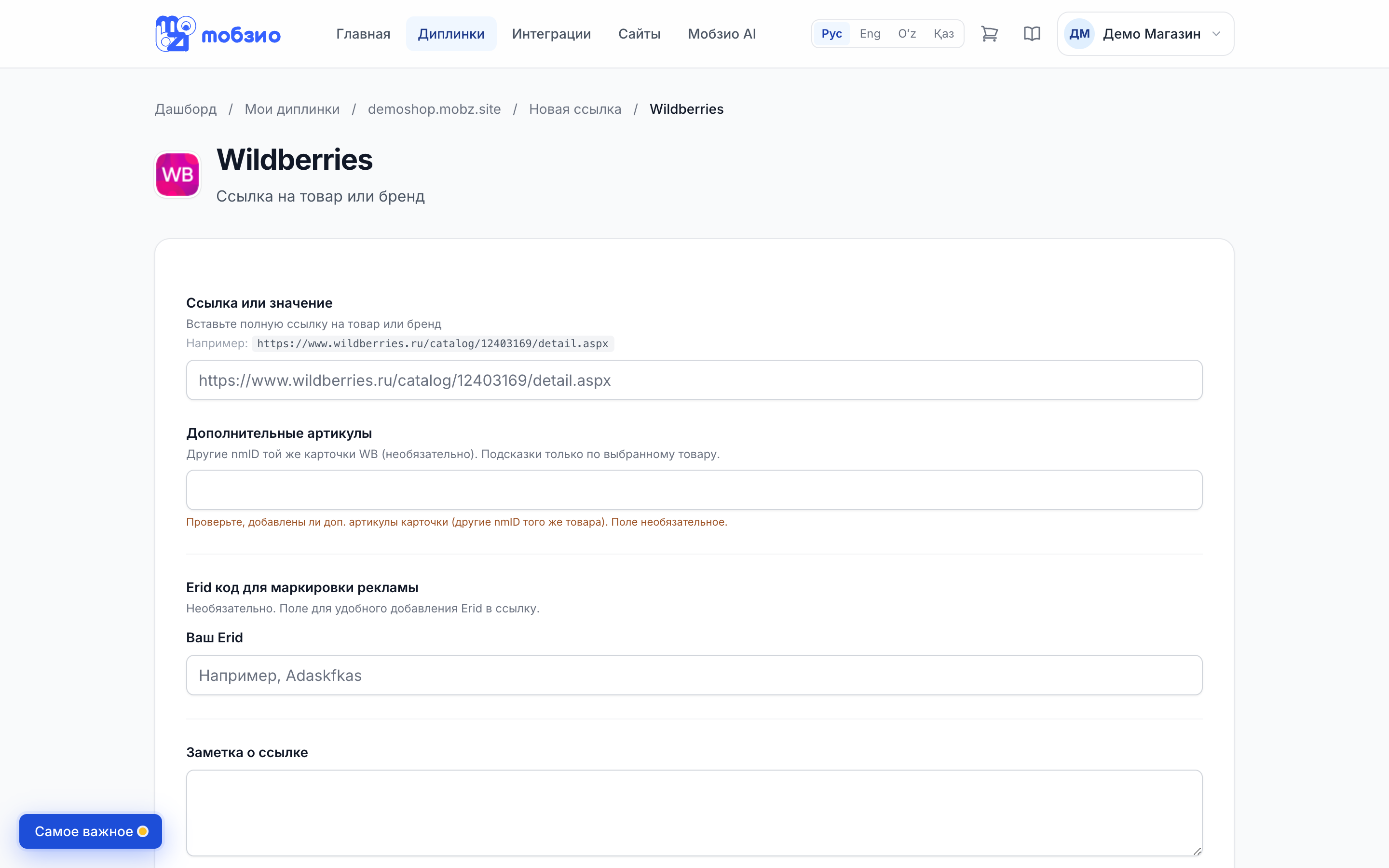
Task: Click the ДМ avatar circle
Action: (1079, 34)
